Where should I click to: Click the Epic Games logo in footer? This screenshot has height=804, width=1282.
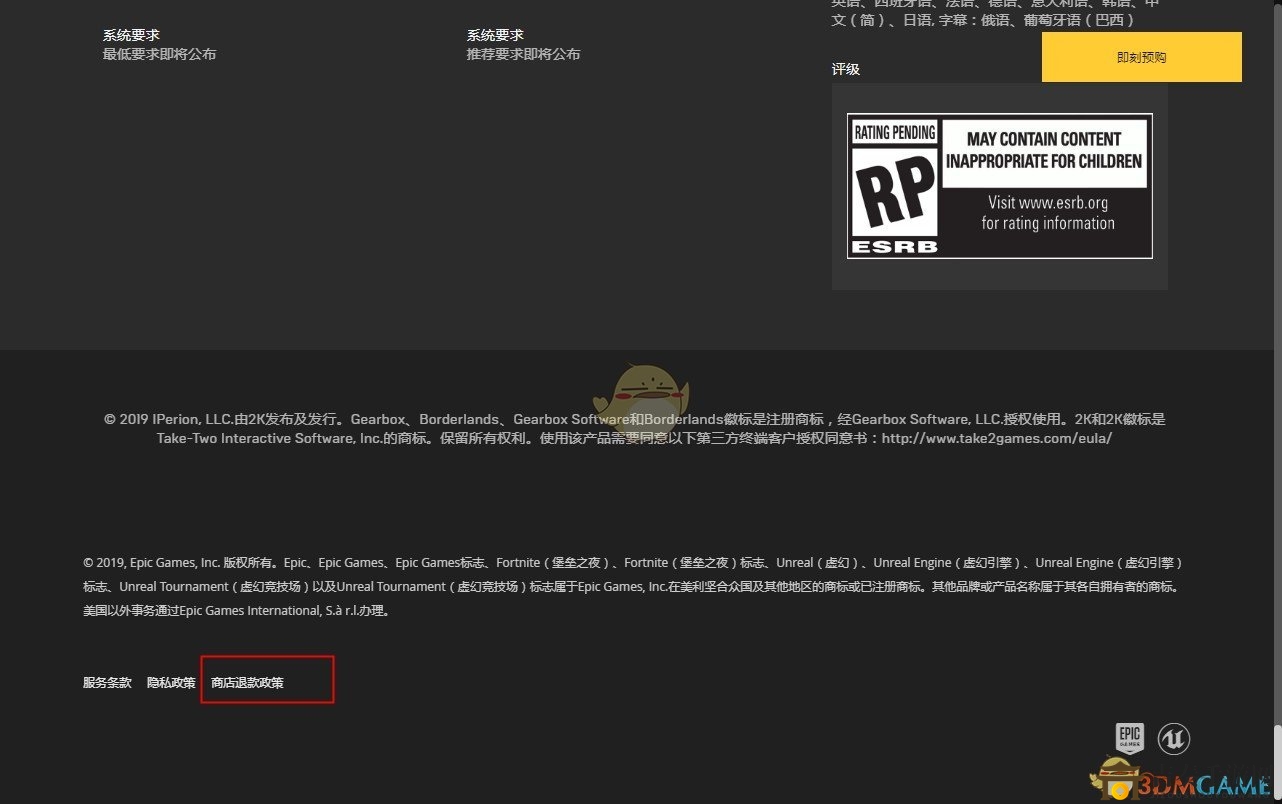(1129, 738)
